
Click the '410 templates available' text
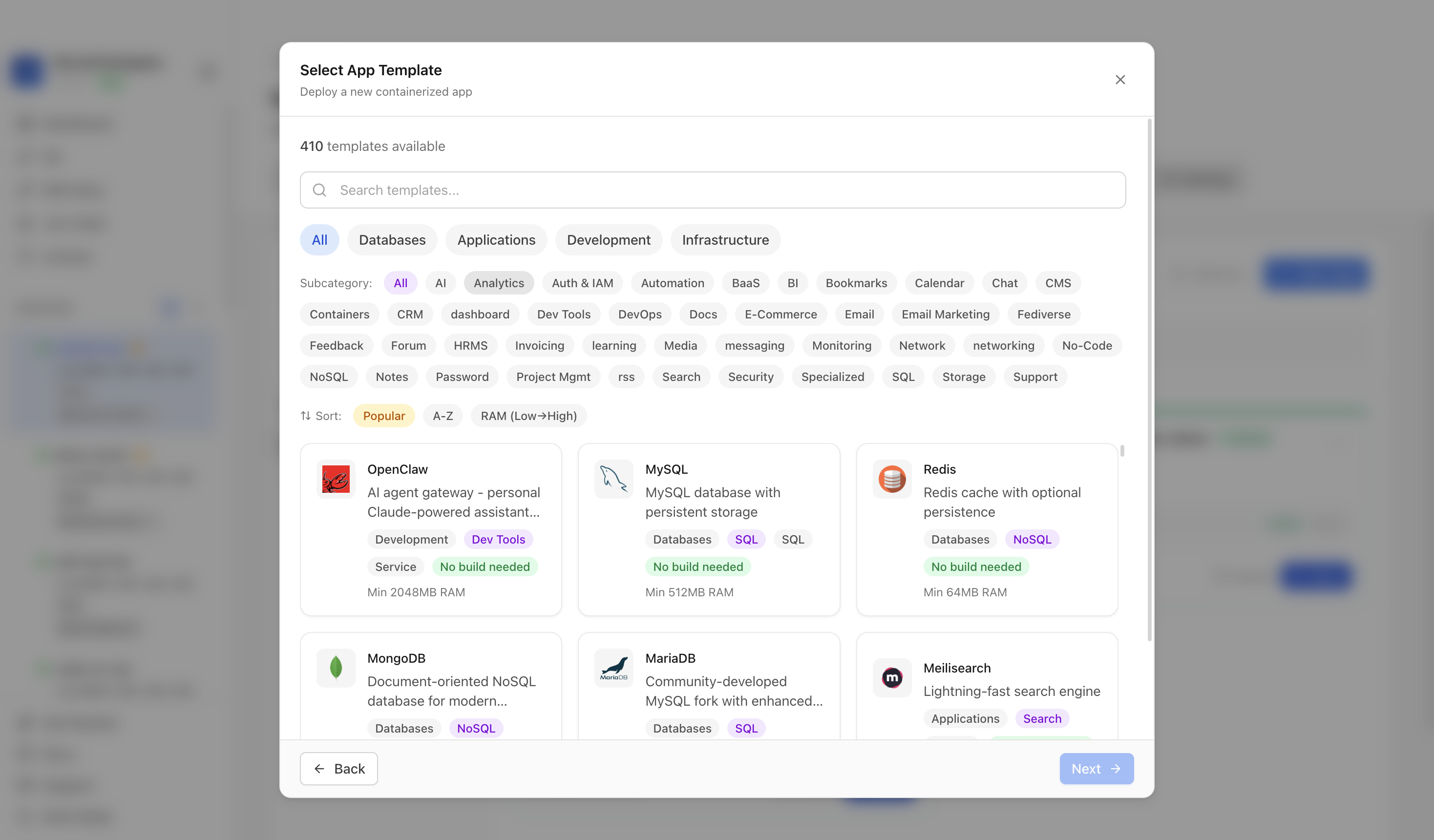tap(372, 146)
